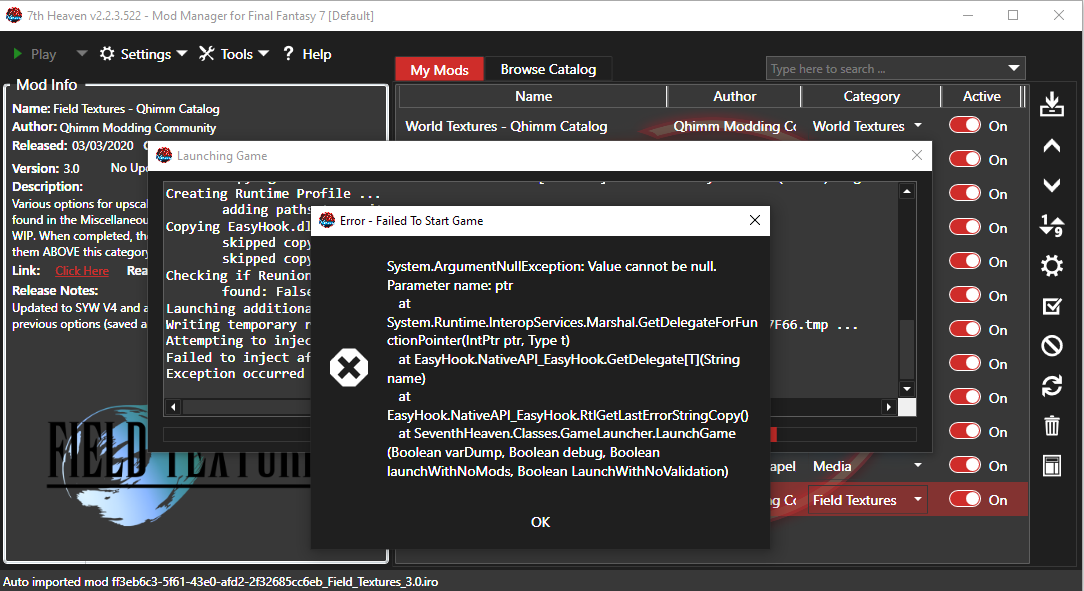Sort by Author column header
The width and height of the screenshot is (1084, 591).
pos(734,96)
